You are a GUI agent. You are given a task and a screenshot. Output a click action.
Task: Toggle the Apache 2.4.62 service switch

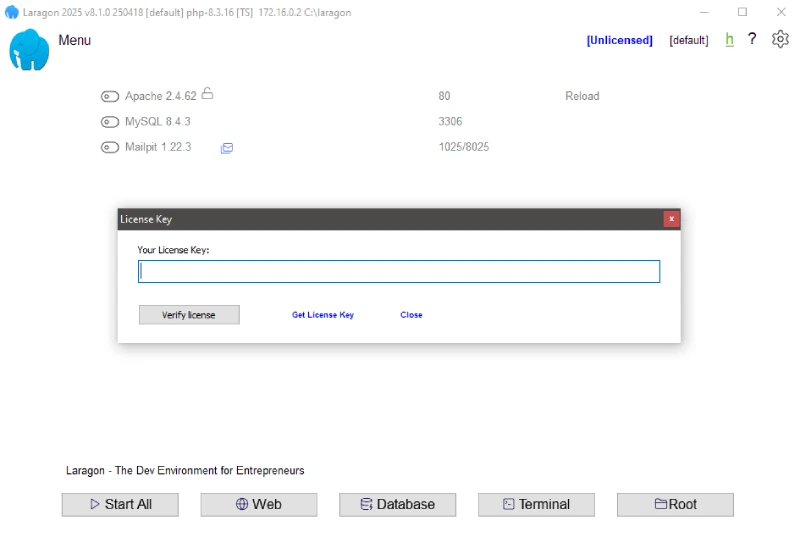tap(110, 96)
